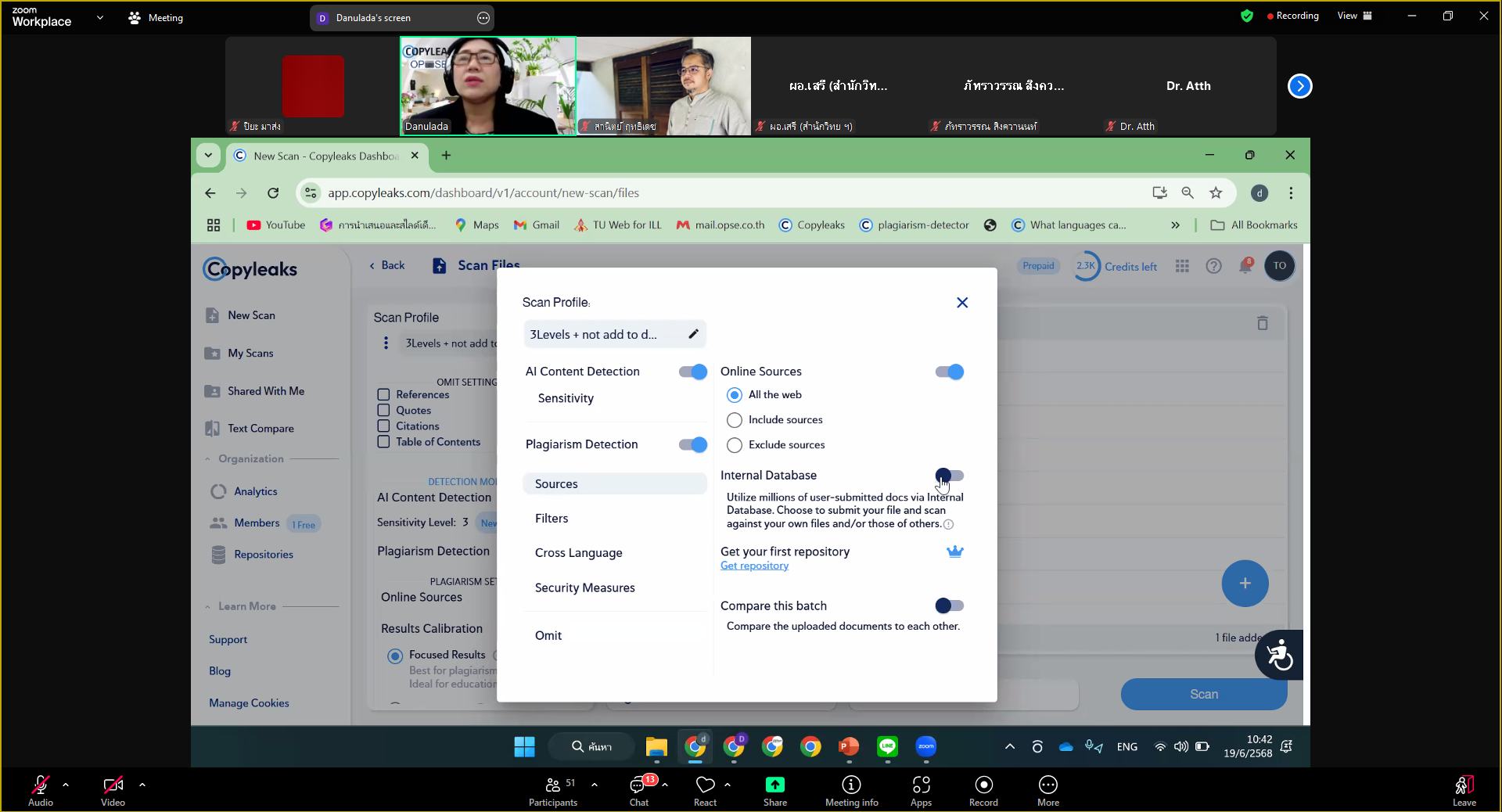This screenshot has height=812, width=1502.
Task: Click Internal Database info icon
Action: pos(948,524)
